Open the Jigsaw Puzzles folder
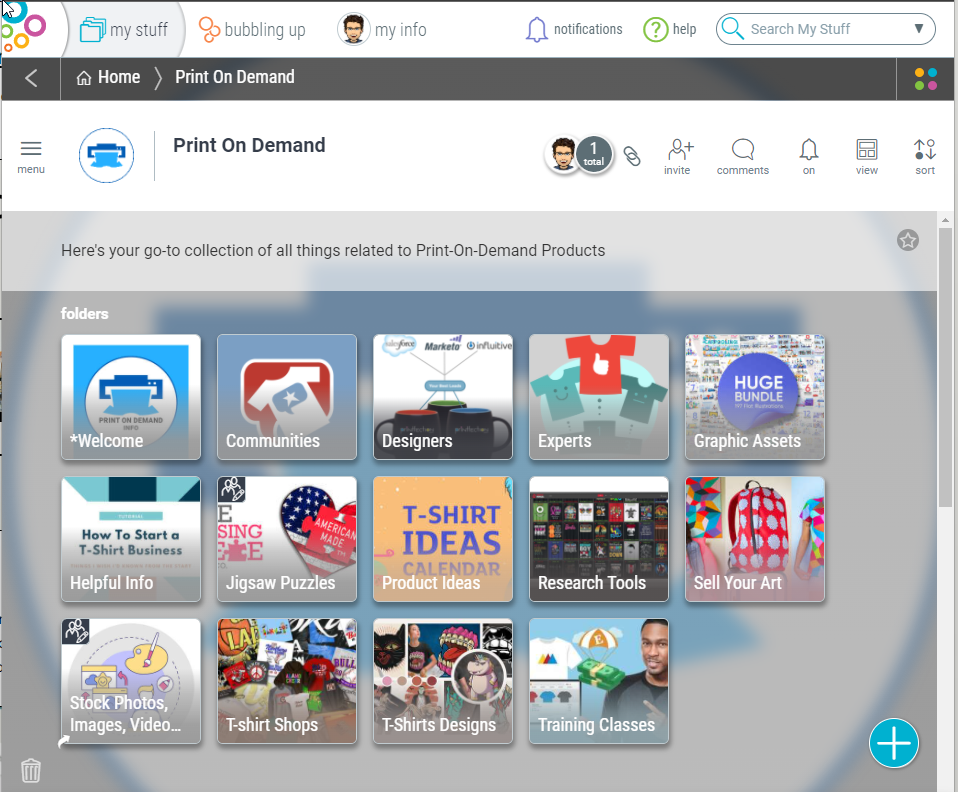 (x=287, y=539)
